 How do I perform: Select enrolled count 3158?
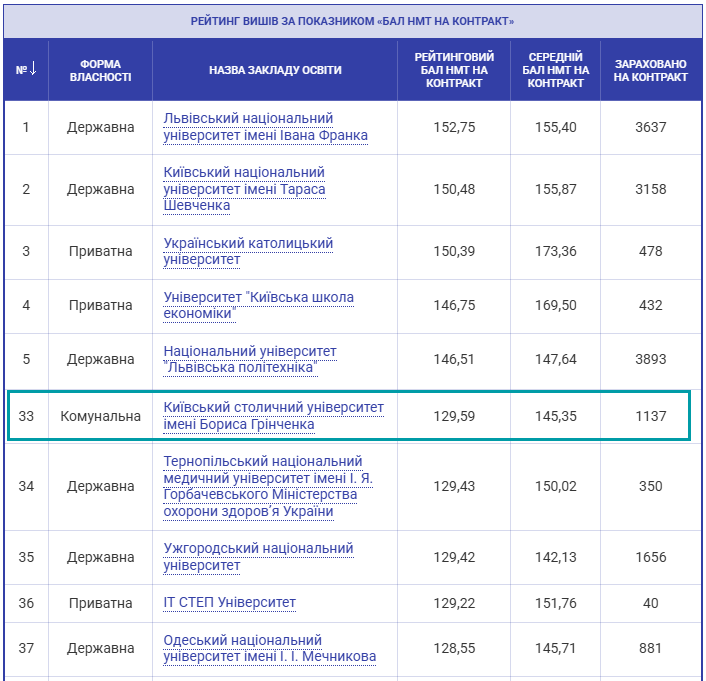[650, 189]
